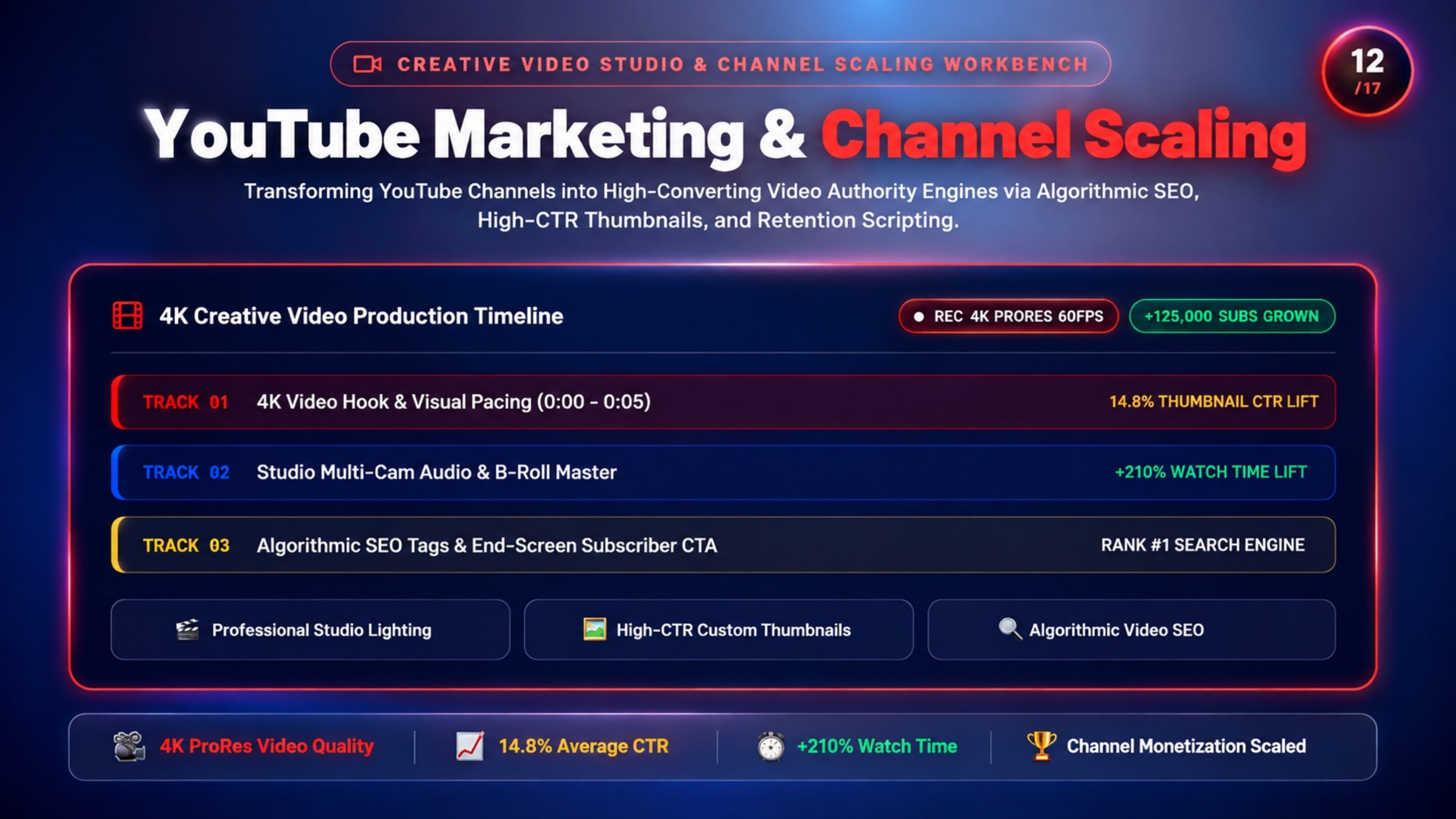This screenshot has width=1456, height=819.
Task: Click the white REC dot indicator
Action: pos(919,316)
